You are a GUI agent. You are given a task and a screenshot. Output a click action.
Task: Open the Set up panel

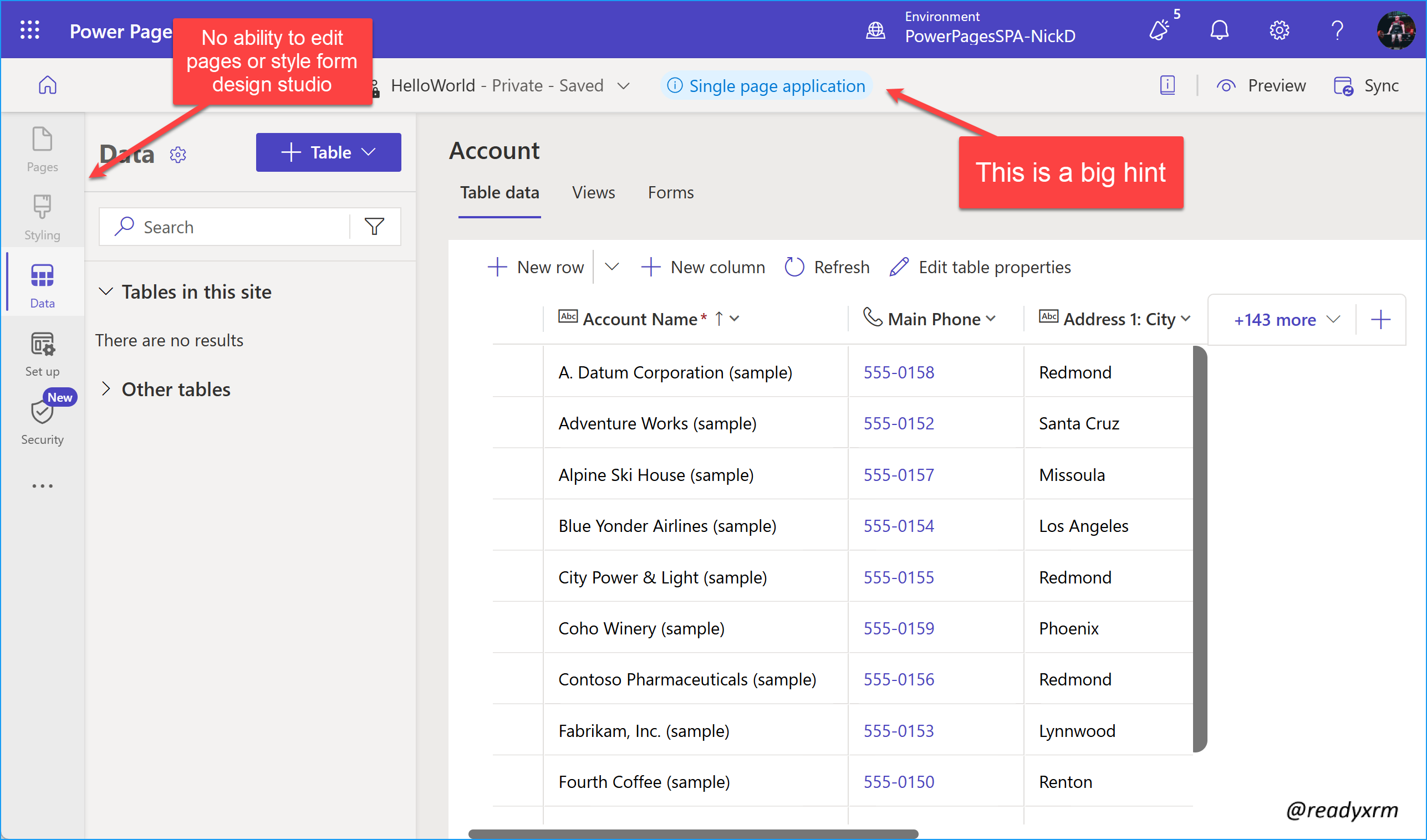click(42, 351)
